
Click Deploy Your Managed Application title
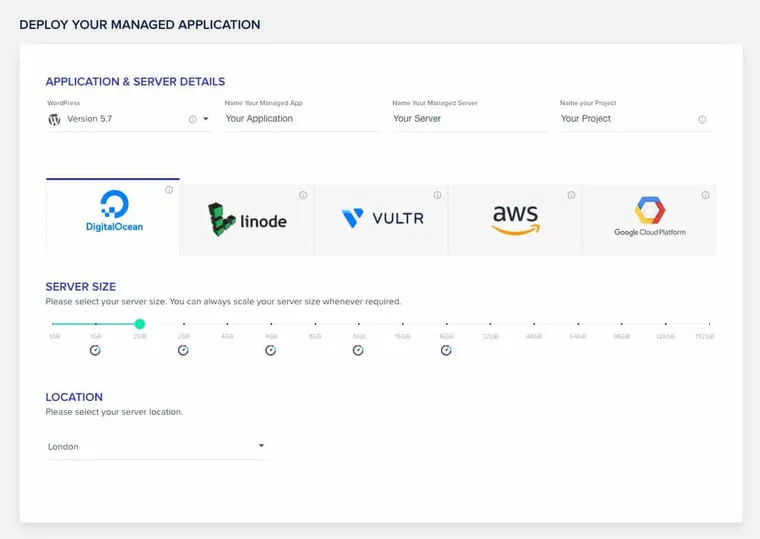point(140,25)
